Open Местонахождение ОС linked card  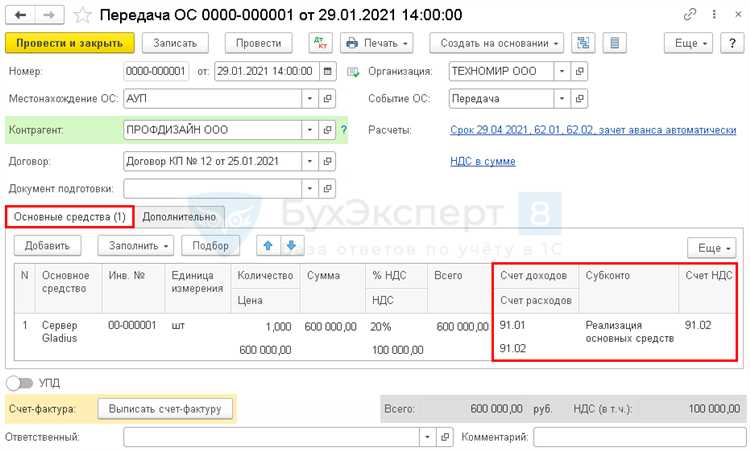pyautogui.click(x=327, y=99)
